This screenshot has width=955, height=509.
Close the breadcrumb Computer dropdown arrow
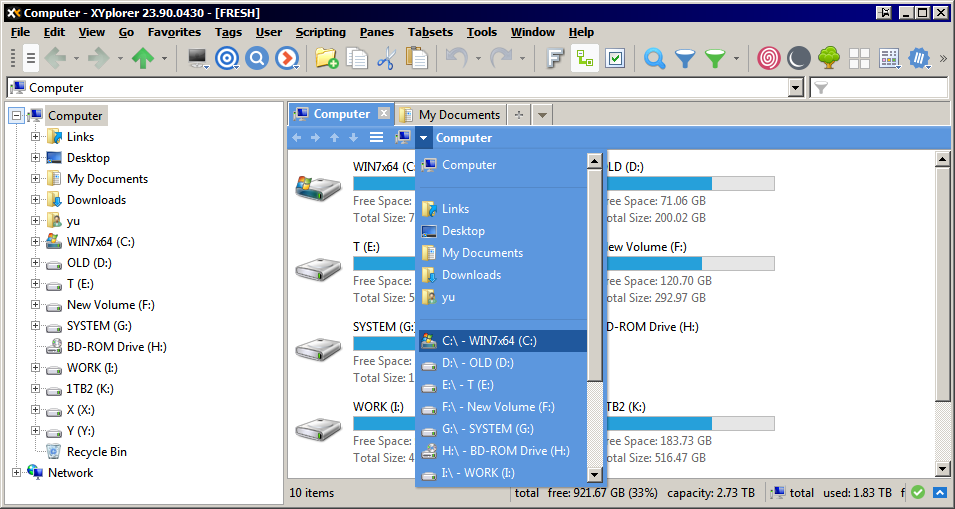tap(424, 138)
